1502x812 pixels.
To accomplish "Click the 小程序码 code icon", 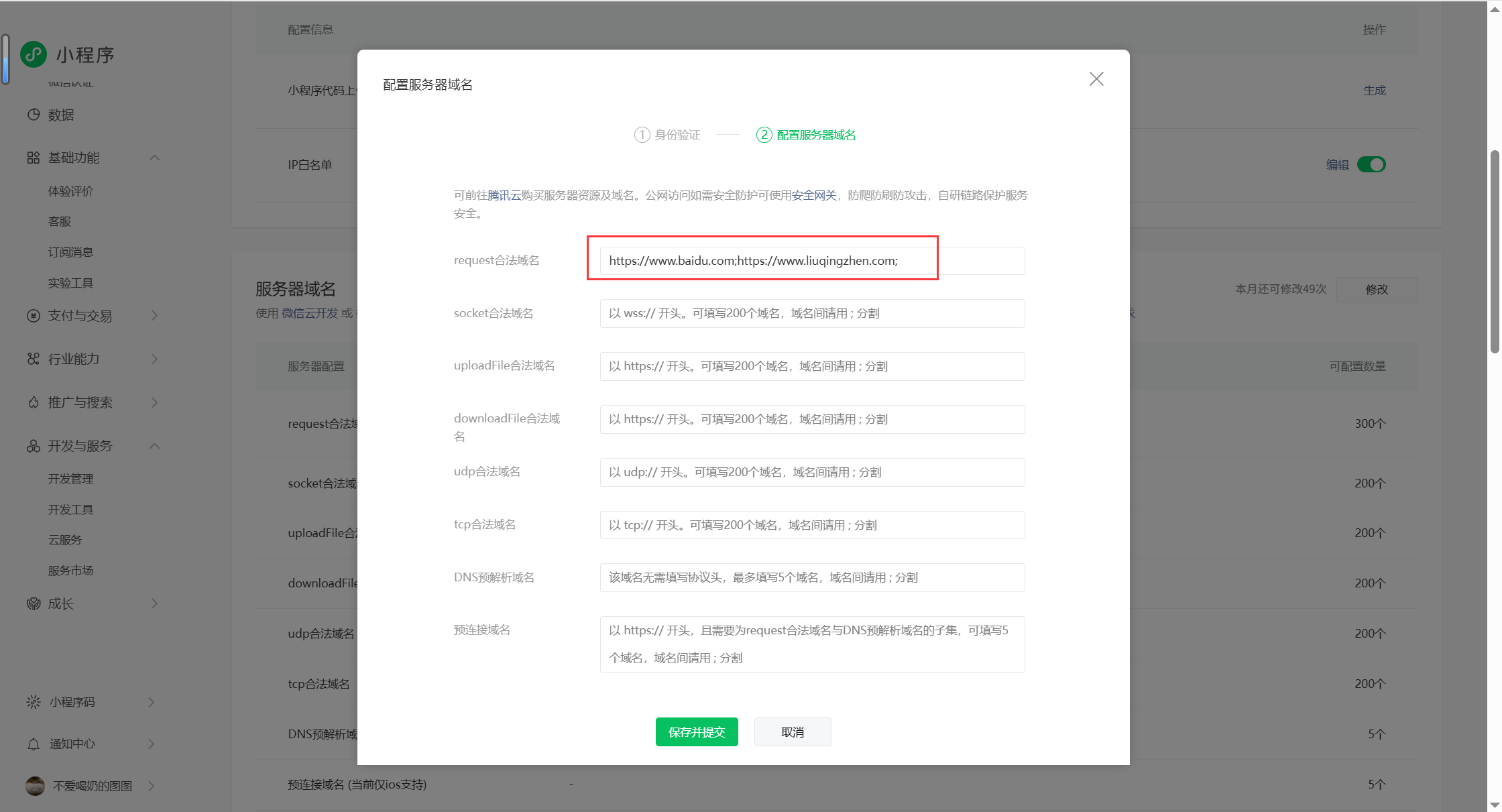I will coord(34,702).
